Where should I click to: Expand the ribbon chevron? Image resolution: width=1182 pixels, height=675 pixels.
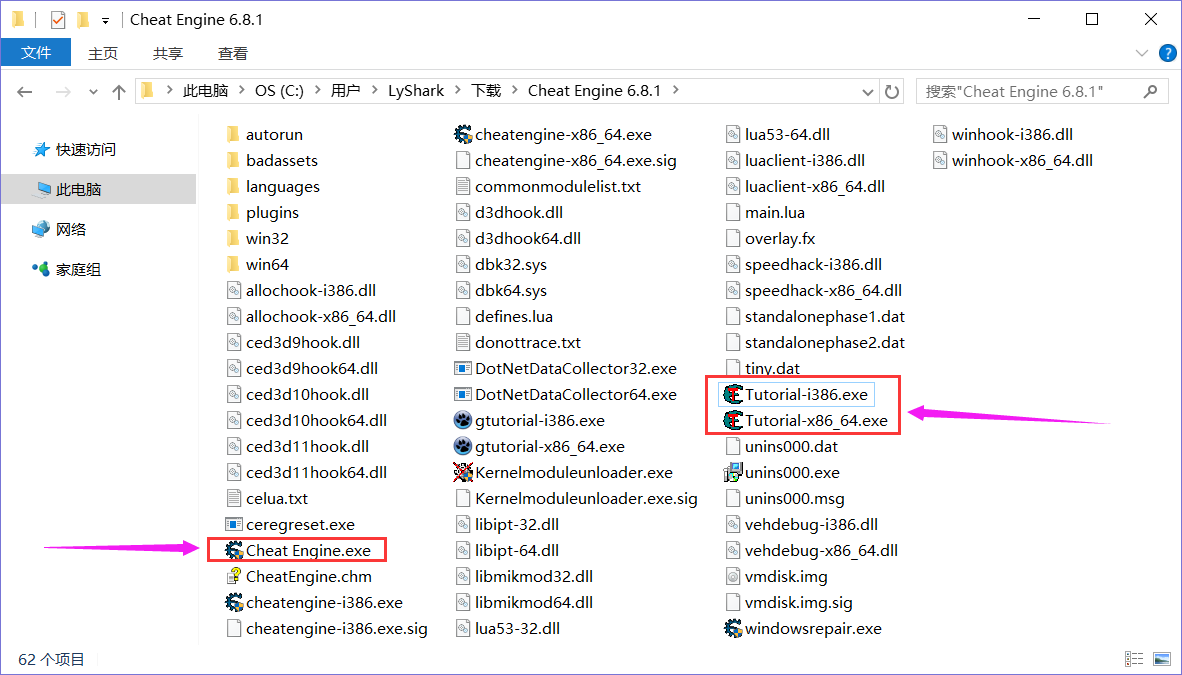coord(1141,53)
